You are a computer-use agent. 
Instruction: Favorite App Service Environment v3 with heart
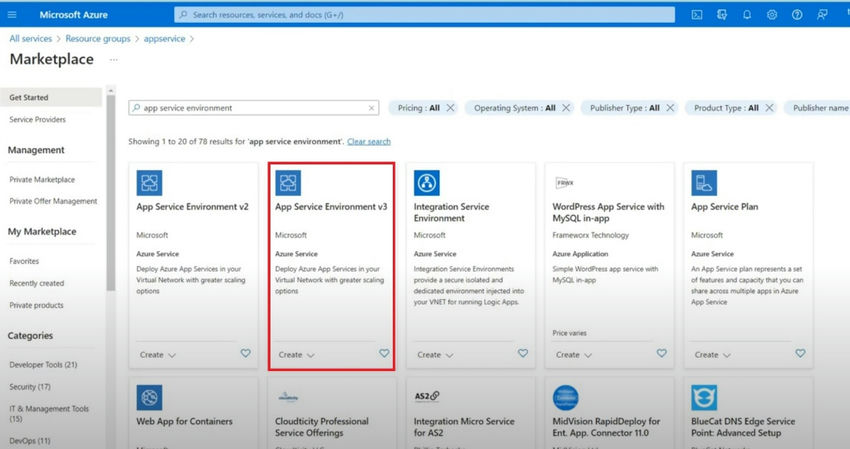384,353
